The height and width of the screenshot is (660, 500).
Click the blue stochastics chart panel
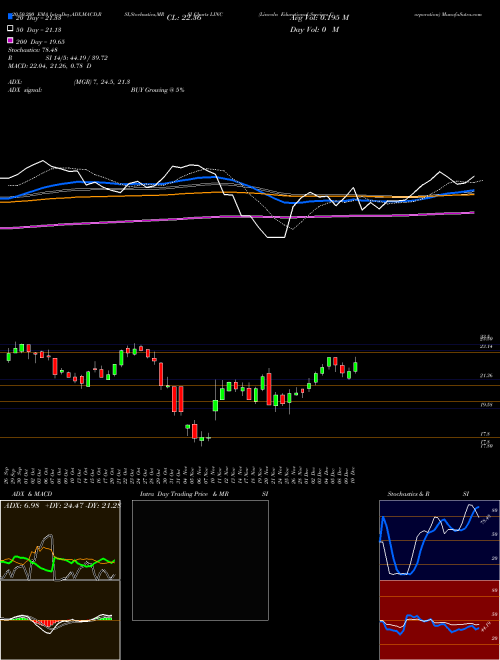pyautogui.click(x=439, y=540)
